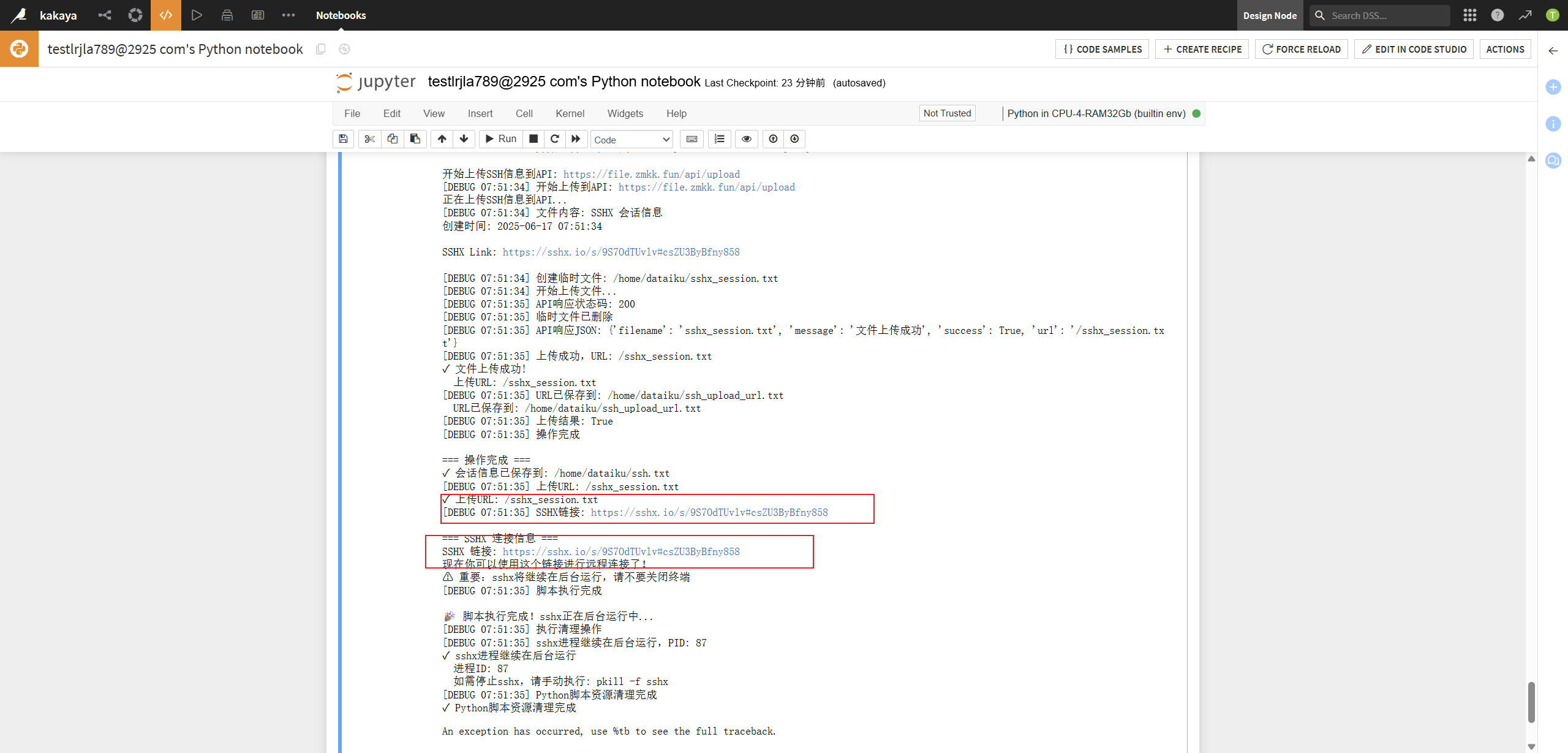Open the Cell menu
This screenshot has height=753, width=1568.
(x=524, y=113)
